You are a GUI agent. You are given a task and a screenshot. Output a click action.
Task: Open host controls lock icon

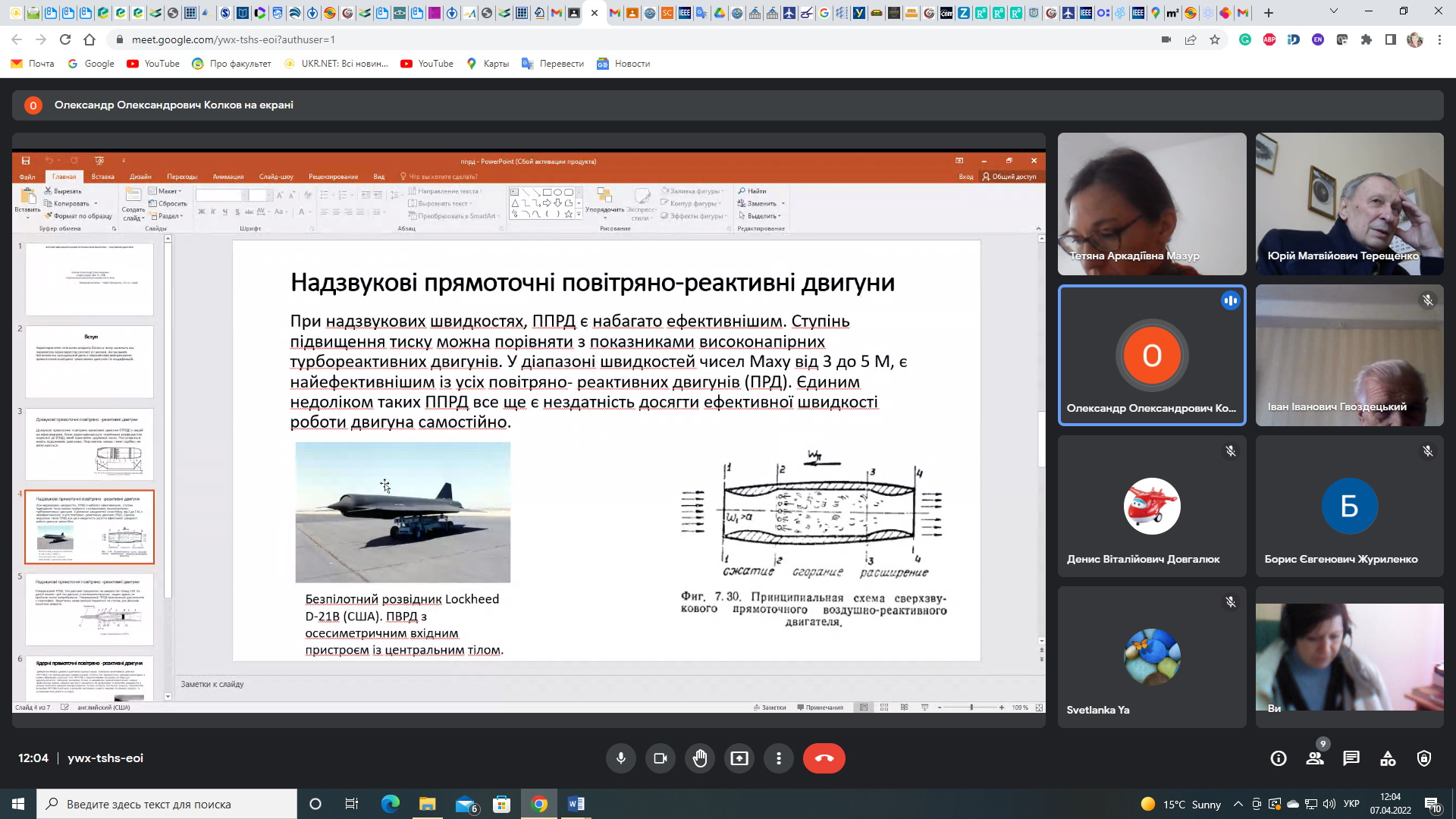[x=1424, y=758]
